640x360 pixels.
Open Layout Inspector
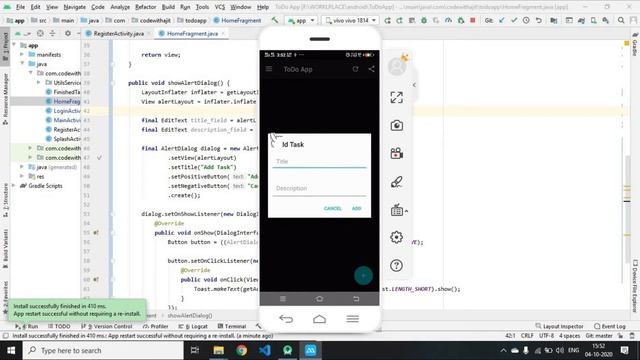click(x=560, y=327)
